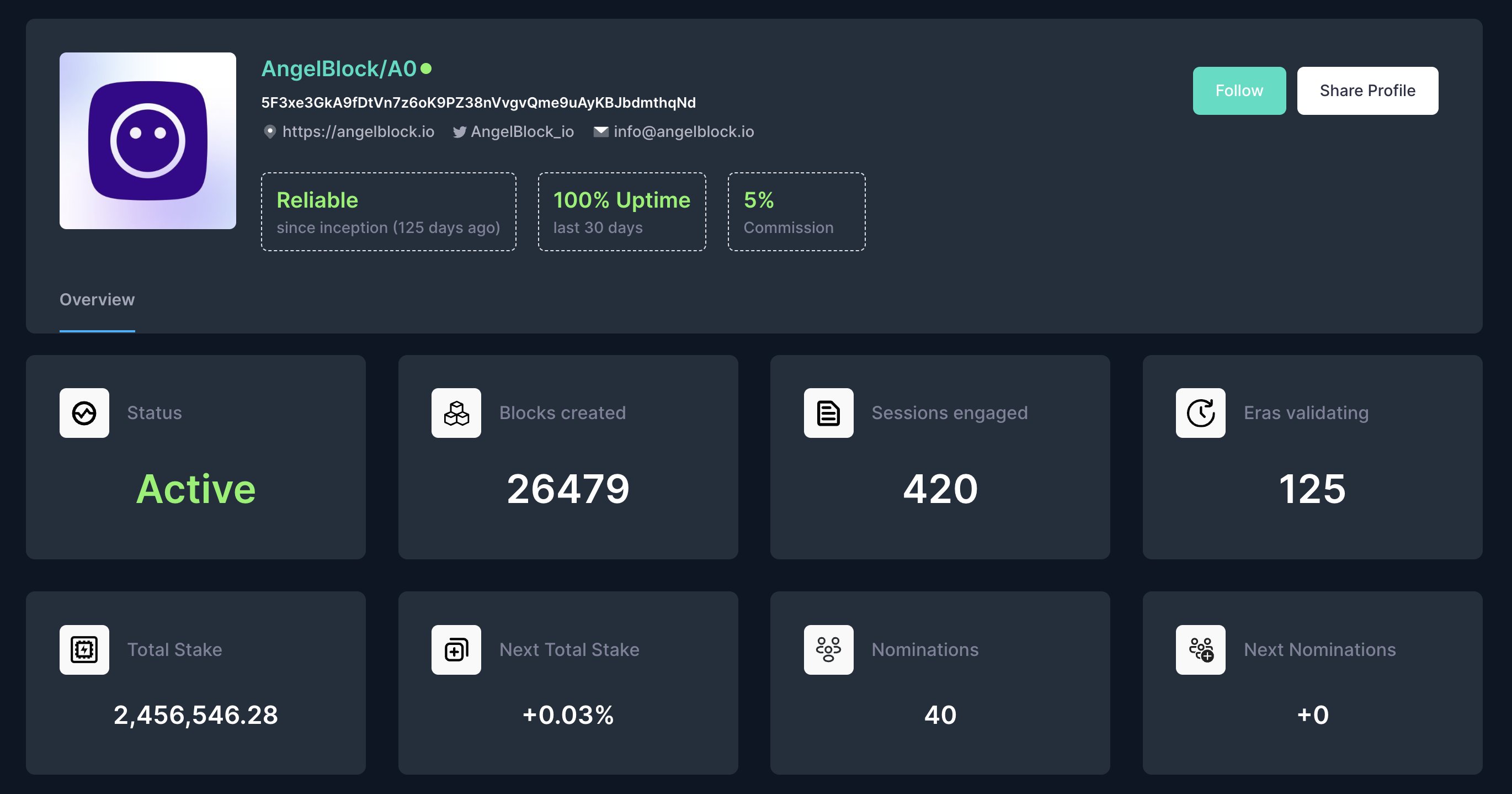Image resolution: width=1512 pixels, height=794 pixels.
Task: Click the Twitter bird icon
Action: tap(460, 131)
